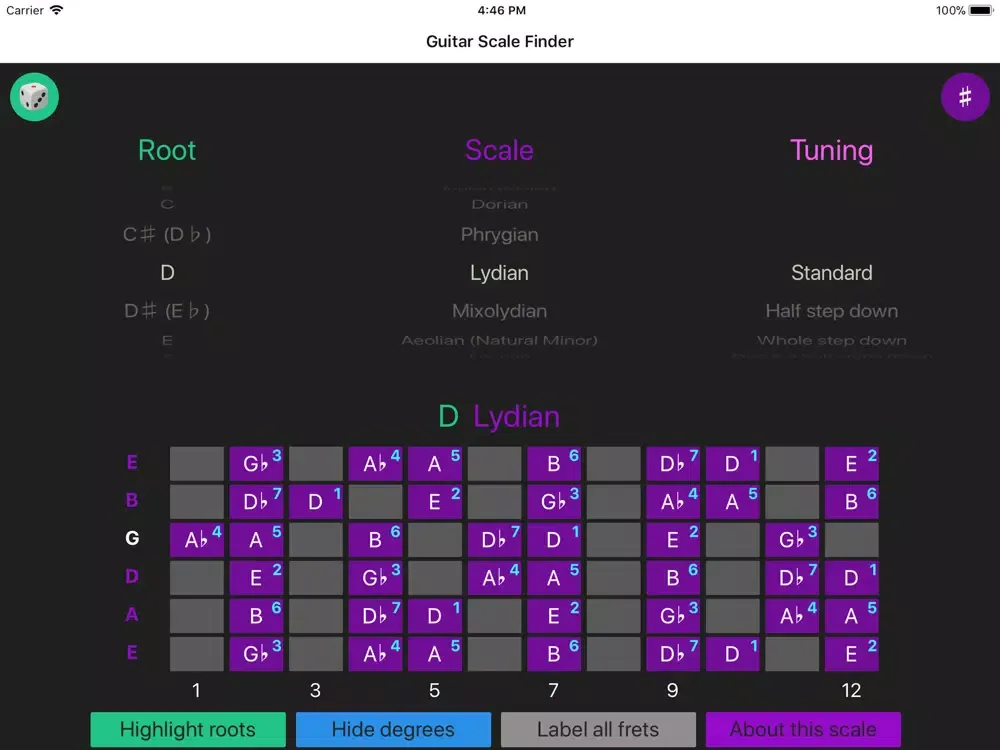Tap the green dice randomize icon
The image size is (1000, 750).
tap(34, 97)
